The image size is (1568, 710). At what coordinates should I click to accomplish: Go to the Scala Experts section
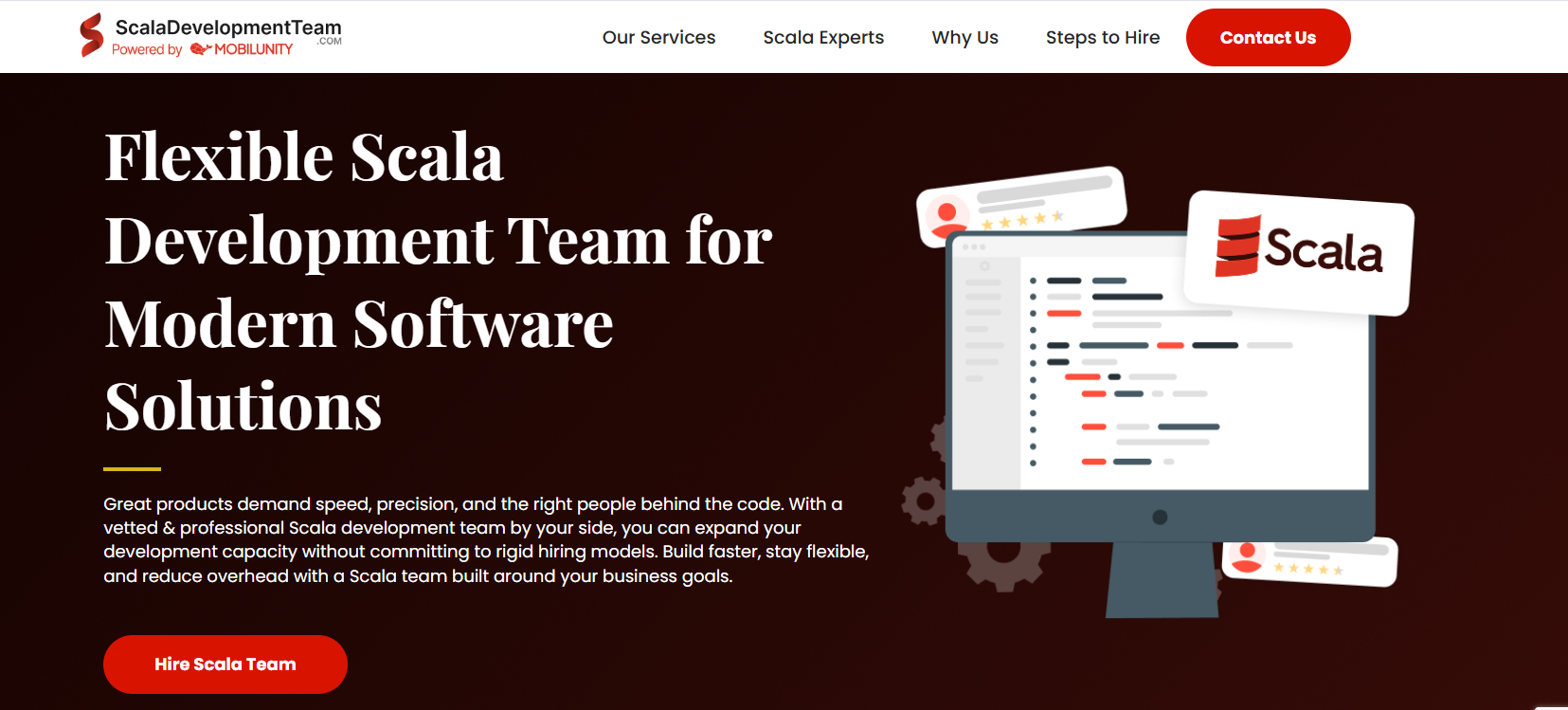click(823, 37)
